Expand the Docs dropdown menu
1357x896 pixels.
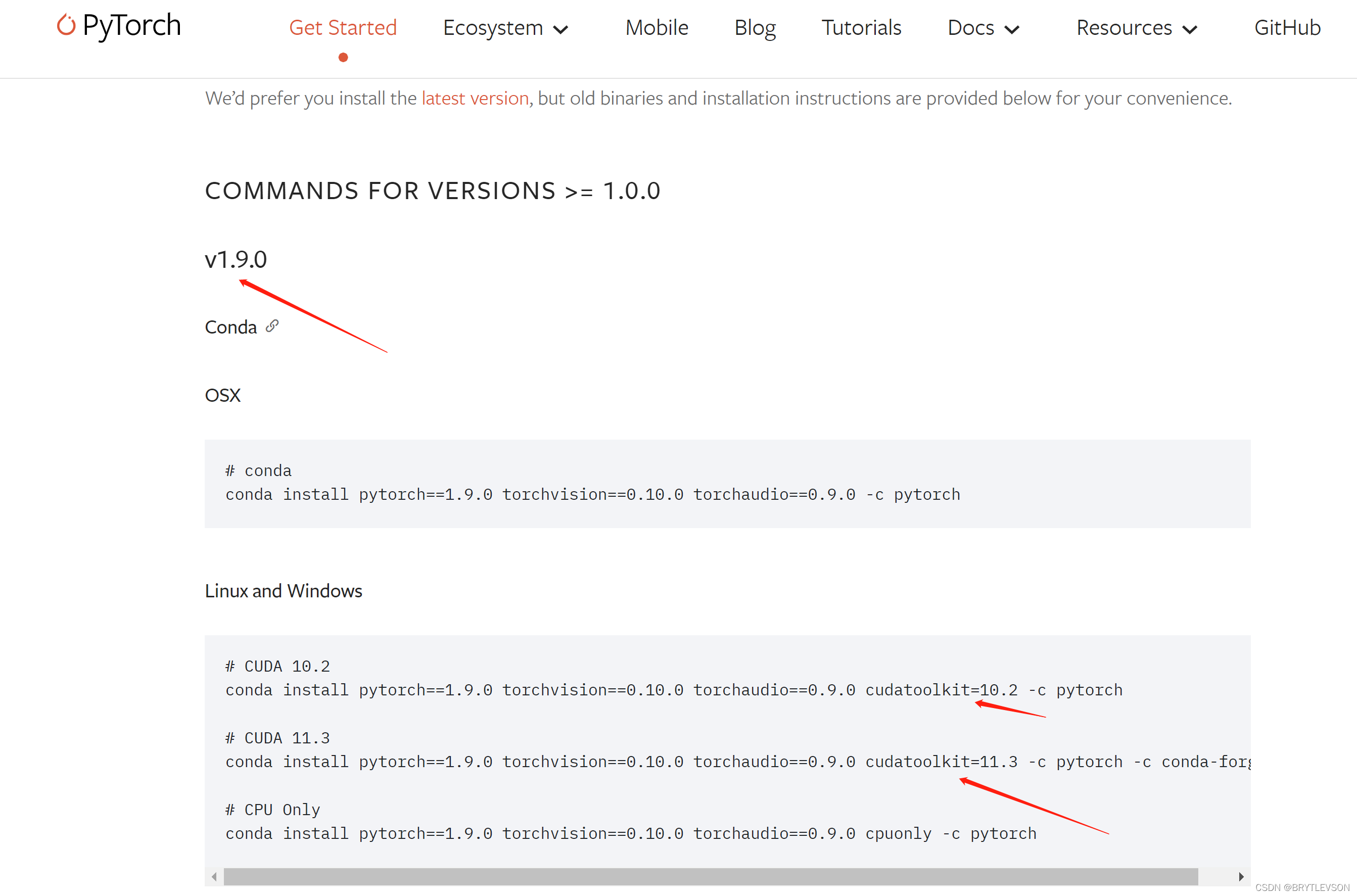pyautogui.click(x=984, y=28)
